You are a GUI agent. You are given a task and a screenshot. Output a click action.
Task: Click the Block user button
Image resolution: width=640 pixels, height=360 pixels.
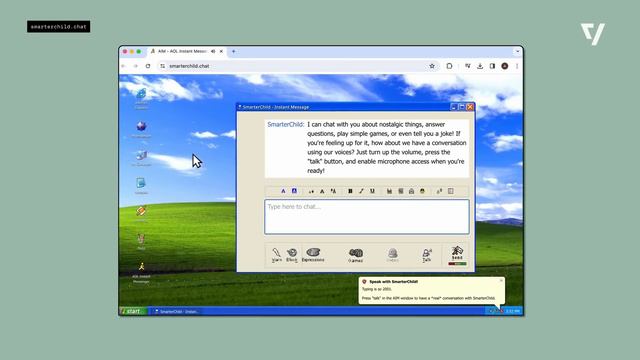tap(291, 255)
